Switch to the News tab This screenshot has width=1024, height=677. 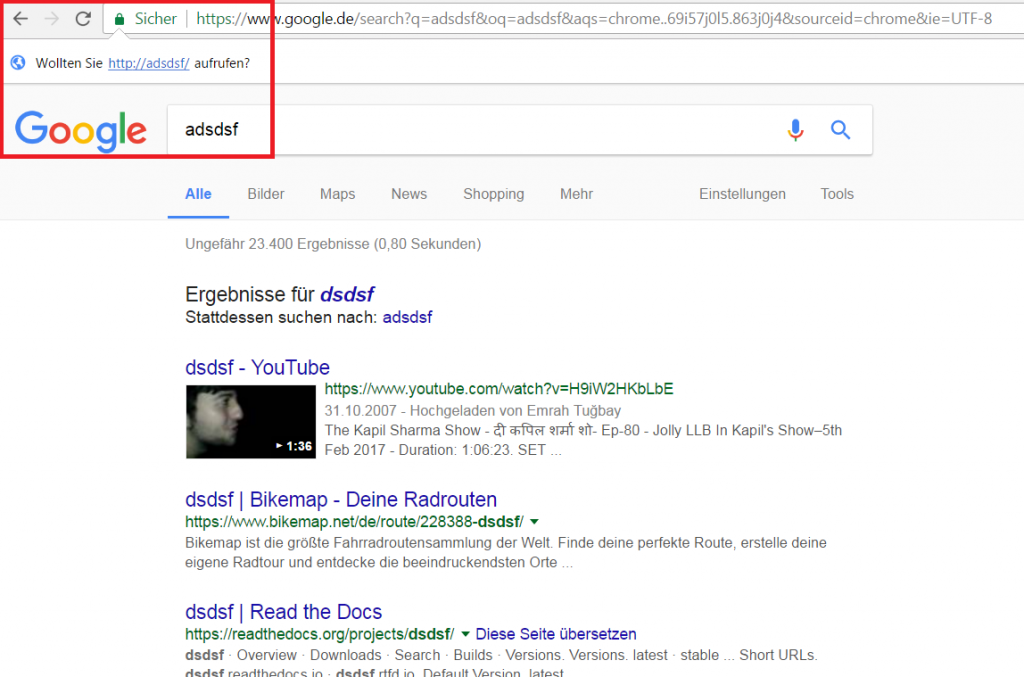coord(409,194)
